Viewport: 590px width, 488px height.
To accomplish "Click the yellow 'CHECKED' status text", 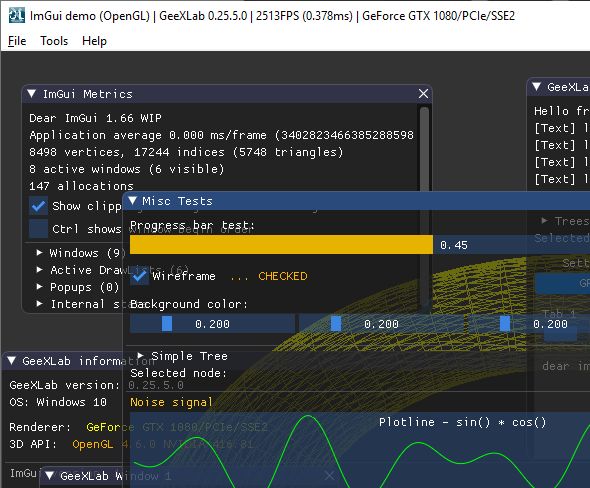I will [283, 276].
